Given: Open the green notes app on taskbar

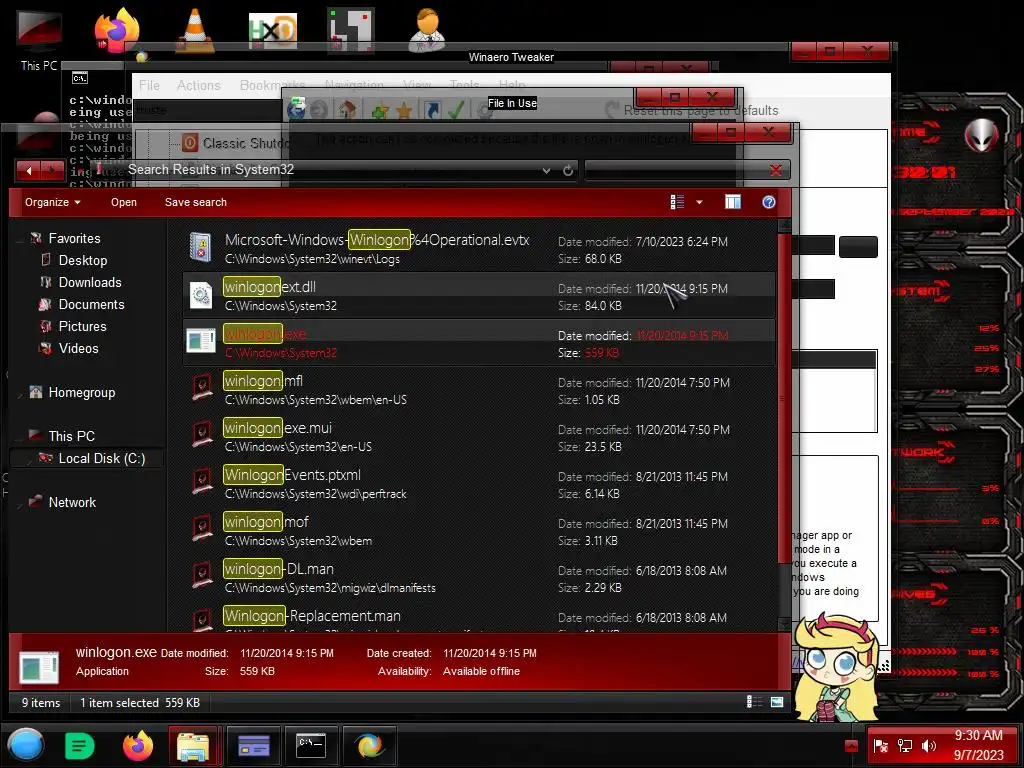Looking at the screenshot, I should click(79, 745).
